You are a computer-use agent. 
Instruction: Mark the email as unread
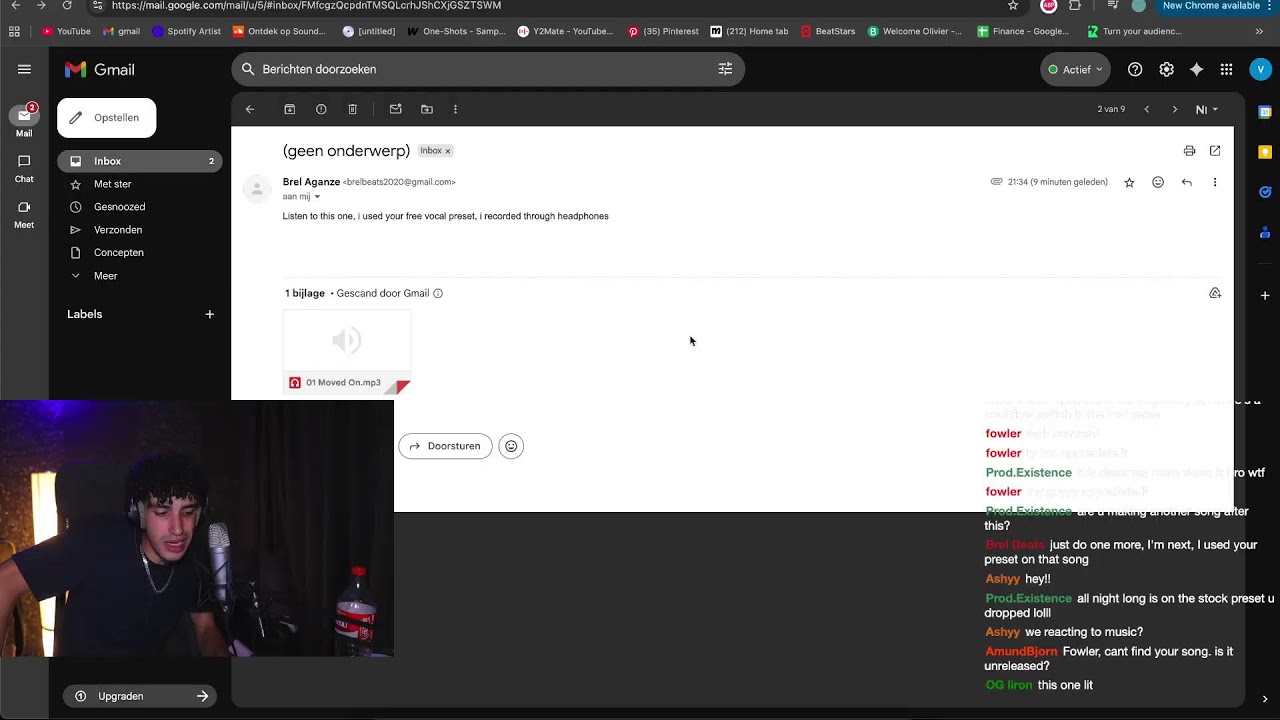coord(395,109)
